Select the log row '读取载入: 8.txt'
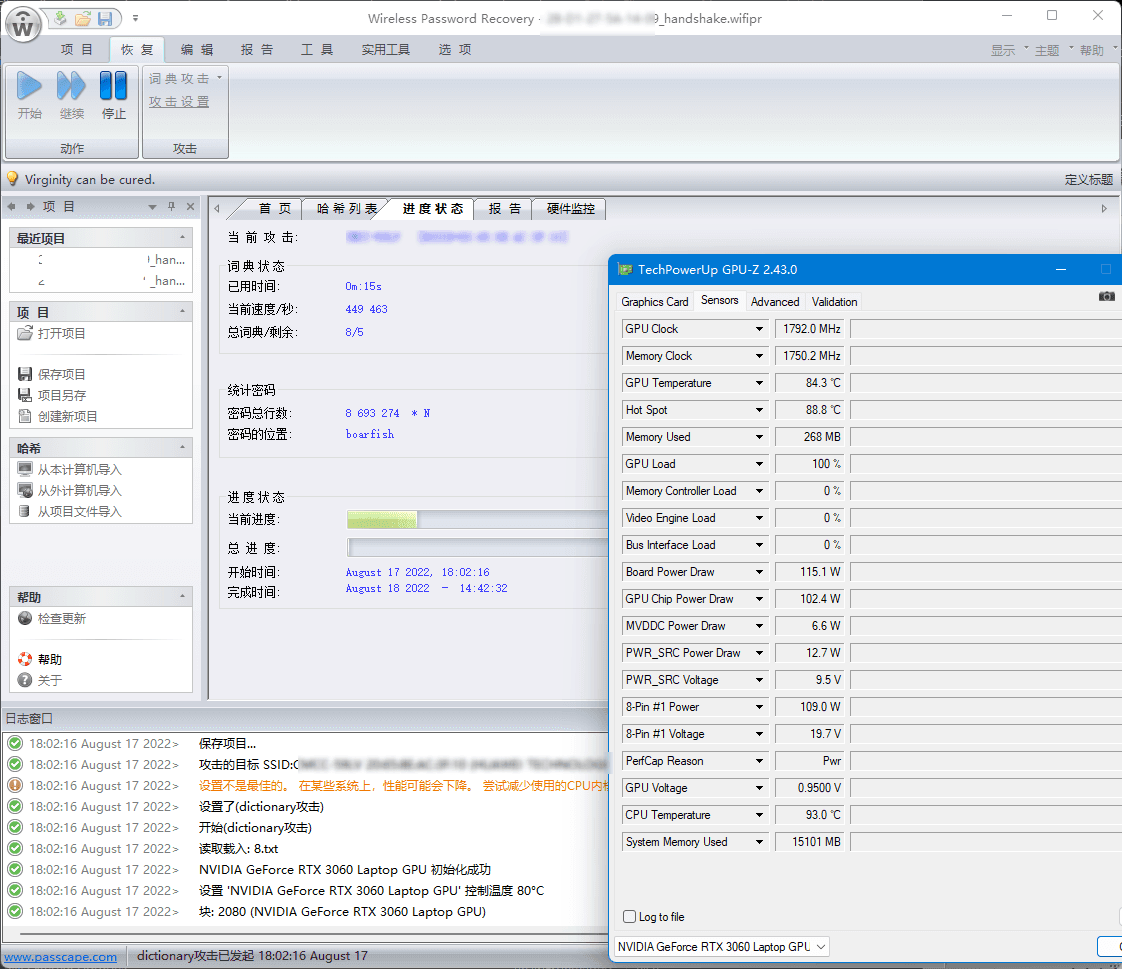The width and height of the screenshot is (1122, 969). 306,849
